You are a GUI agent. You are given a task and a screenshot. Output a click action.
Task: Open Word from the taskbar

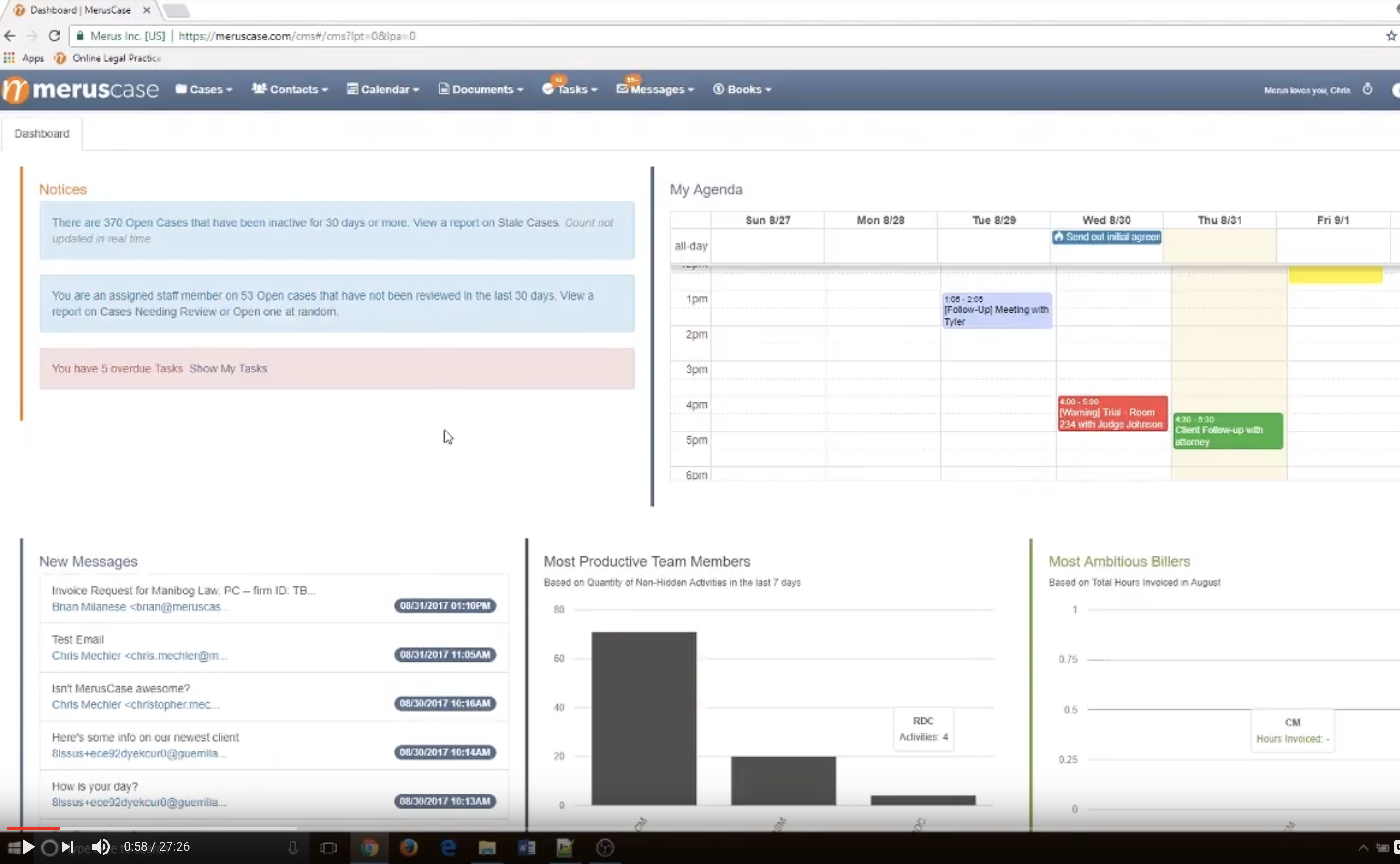[526, 847]
